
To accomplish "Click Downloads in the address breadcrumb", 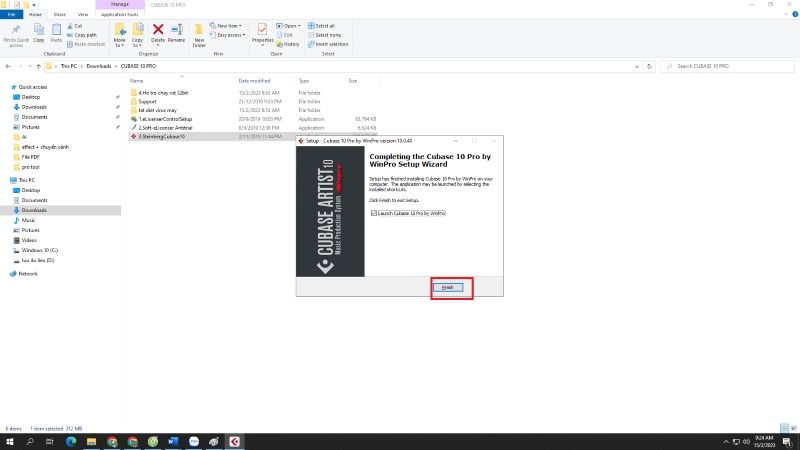I will point(98,66).
